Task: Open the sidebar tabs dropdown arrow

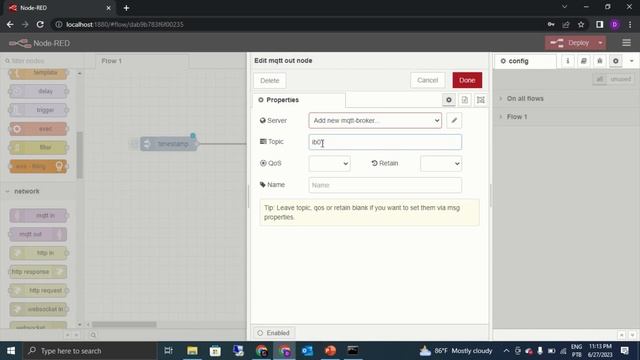Action: click(x=631, y=61)
